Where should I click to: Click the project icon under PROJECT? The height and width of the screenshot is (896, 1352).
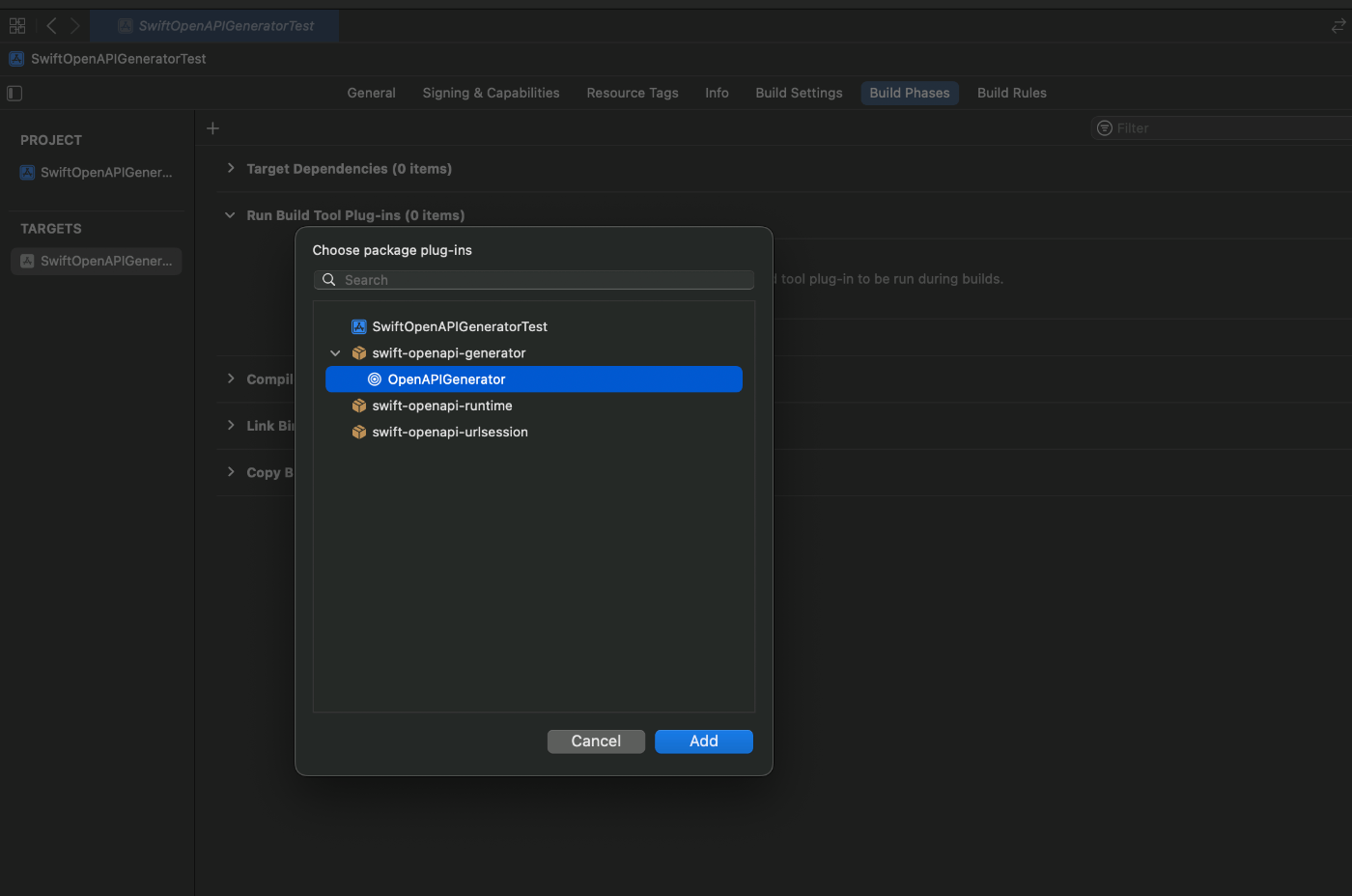pos(27,173)
